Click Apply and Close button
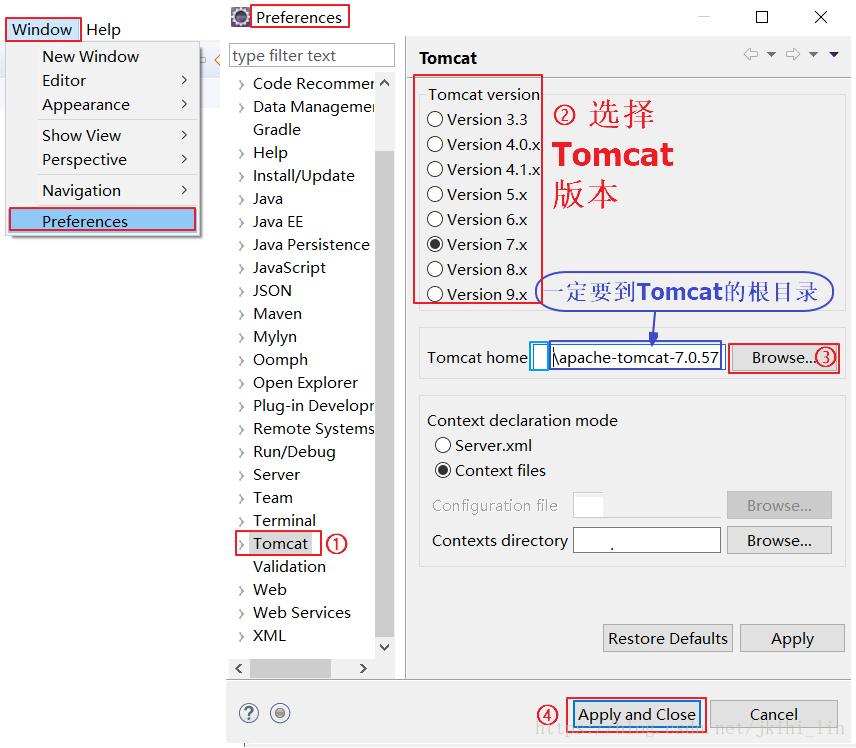 point(637,714)
